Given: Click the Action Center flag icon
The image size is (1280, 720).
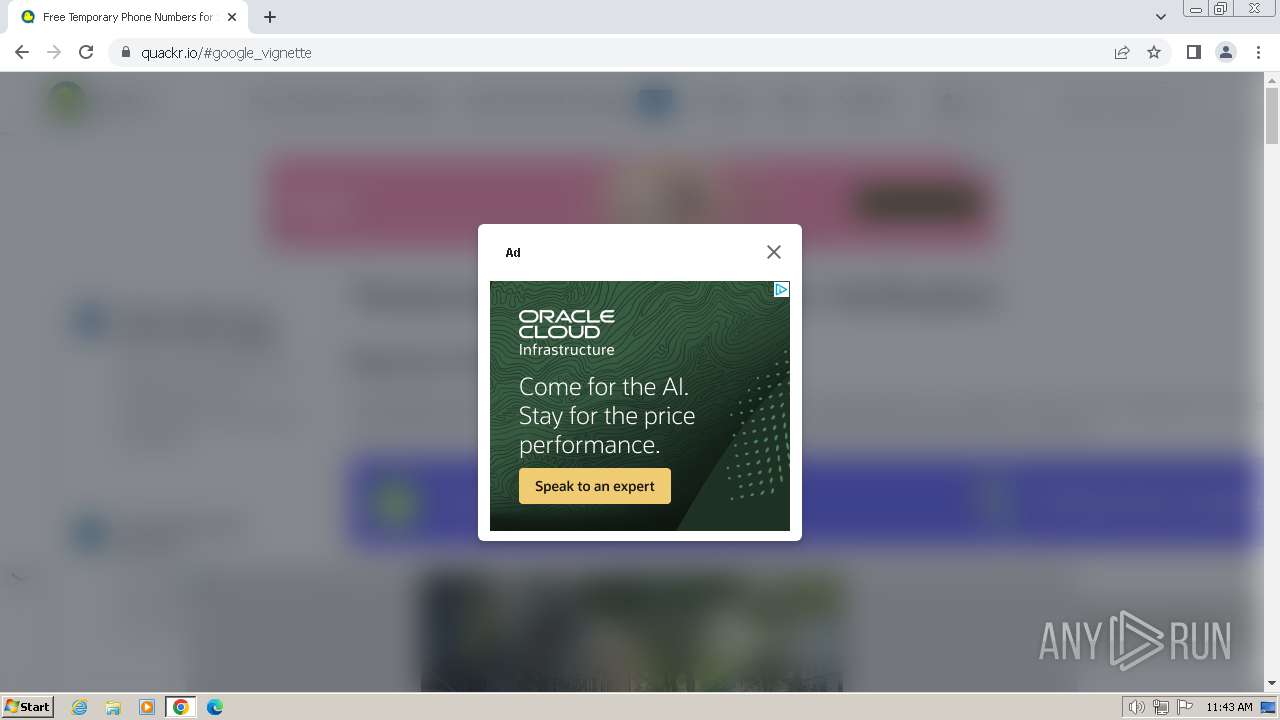Looking at the screenshot, I should [1185, 707].
